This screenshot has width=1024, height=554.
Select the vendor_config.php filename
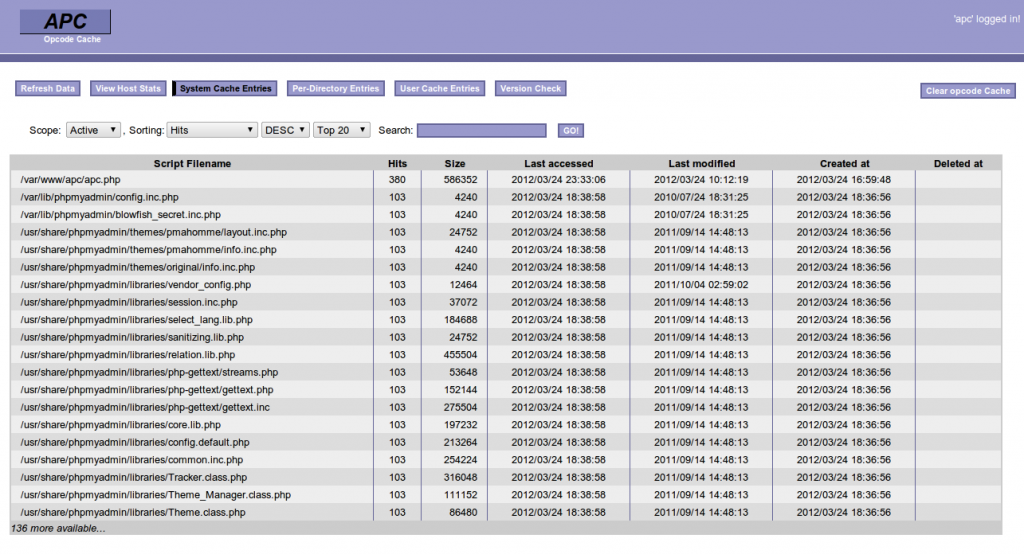point(136,285)
